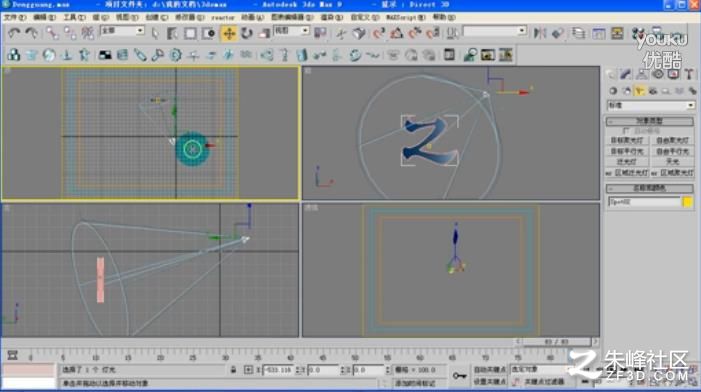Click the yellow object color swatch
The width and height of the screenshot is (701, 392).
(688, 202)
